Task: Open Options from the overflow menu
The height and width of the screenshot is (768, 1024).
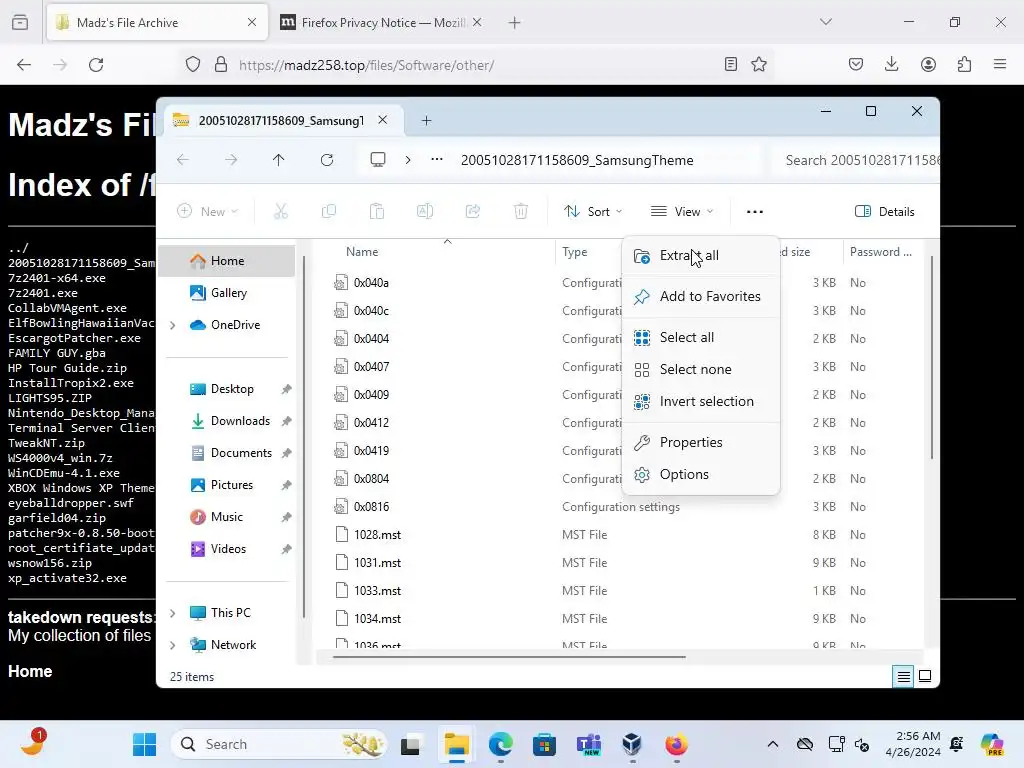Action: click(x=701, y=475)
